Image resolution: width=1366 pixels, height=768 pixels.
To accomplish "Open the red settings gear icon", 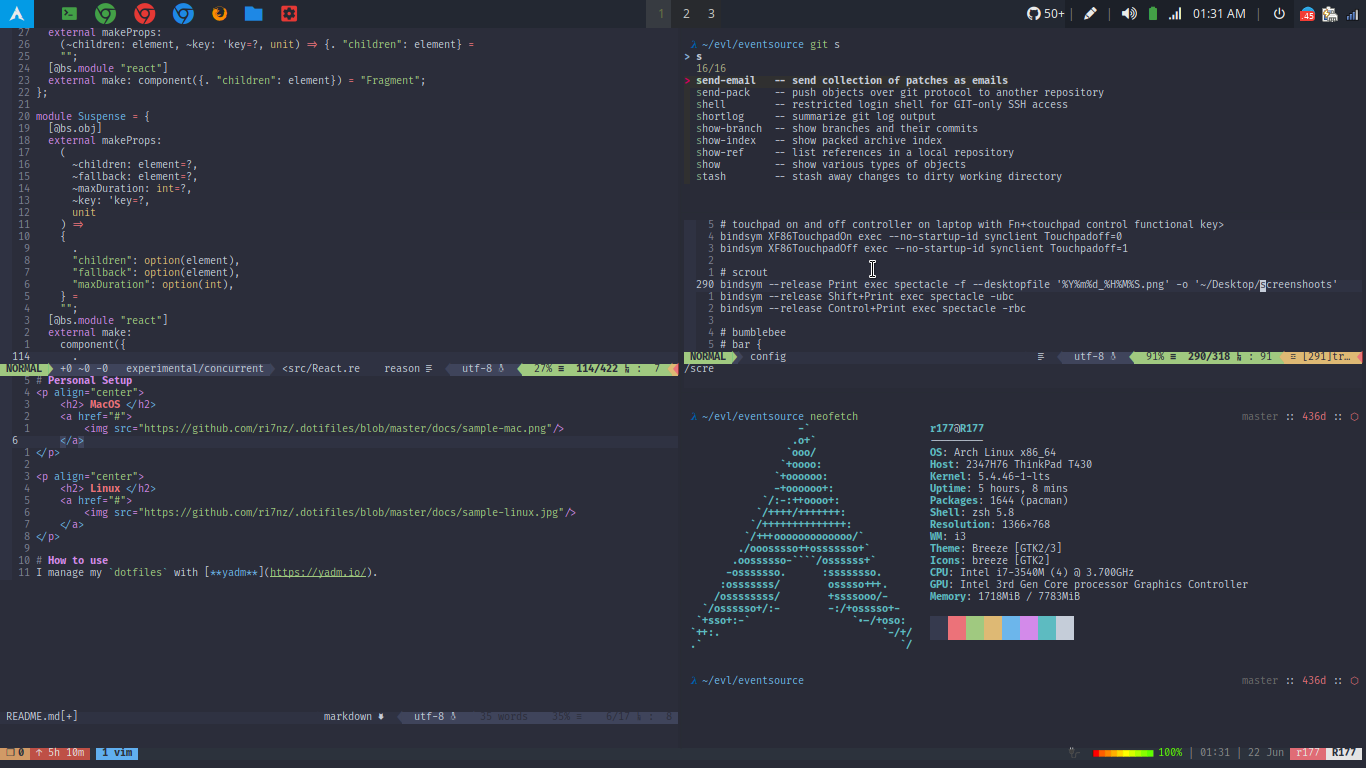I will pos(289,13).
